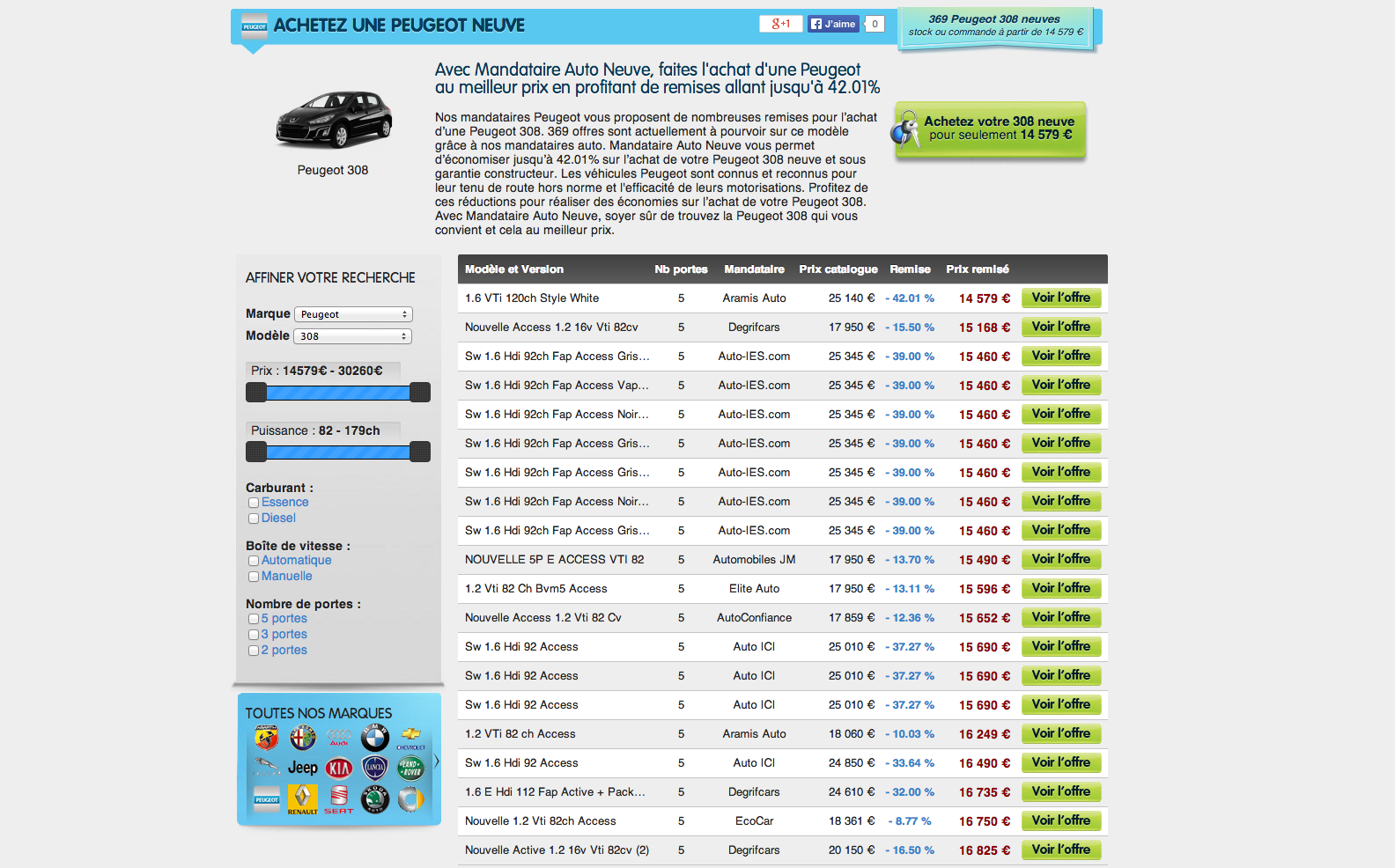
Task: Open the Peugeot 308 car thumbnail
Action: 334,119
